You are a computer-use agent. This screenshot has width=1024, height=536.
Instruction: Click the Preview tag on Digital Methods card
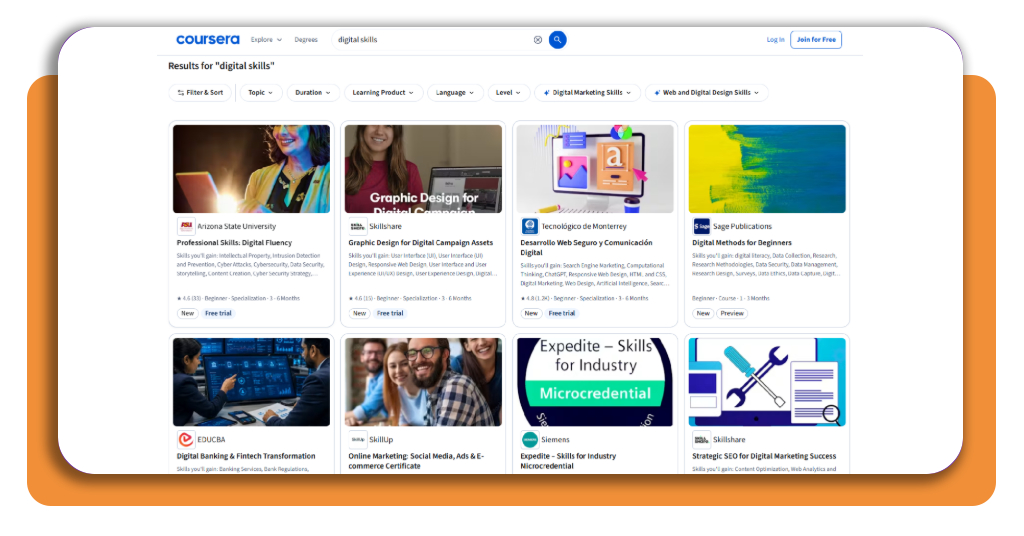[732, 313]
